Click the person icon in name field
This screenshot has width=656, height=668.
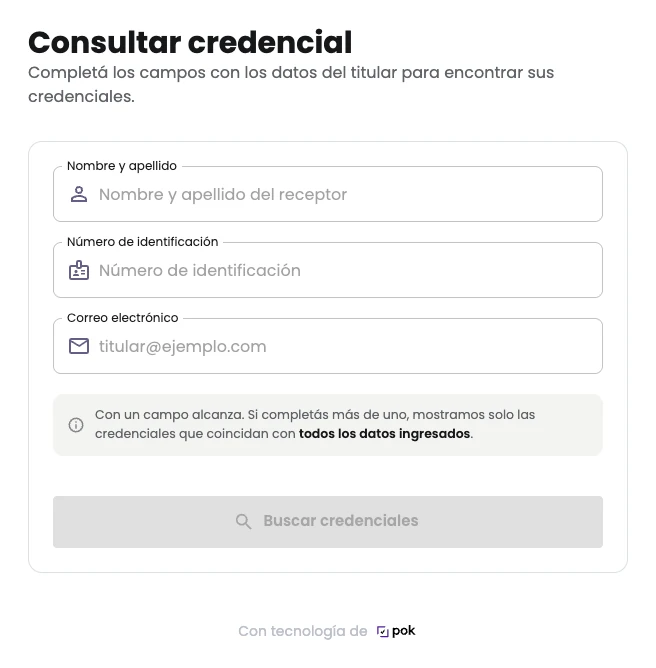(x=79, y=194)
